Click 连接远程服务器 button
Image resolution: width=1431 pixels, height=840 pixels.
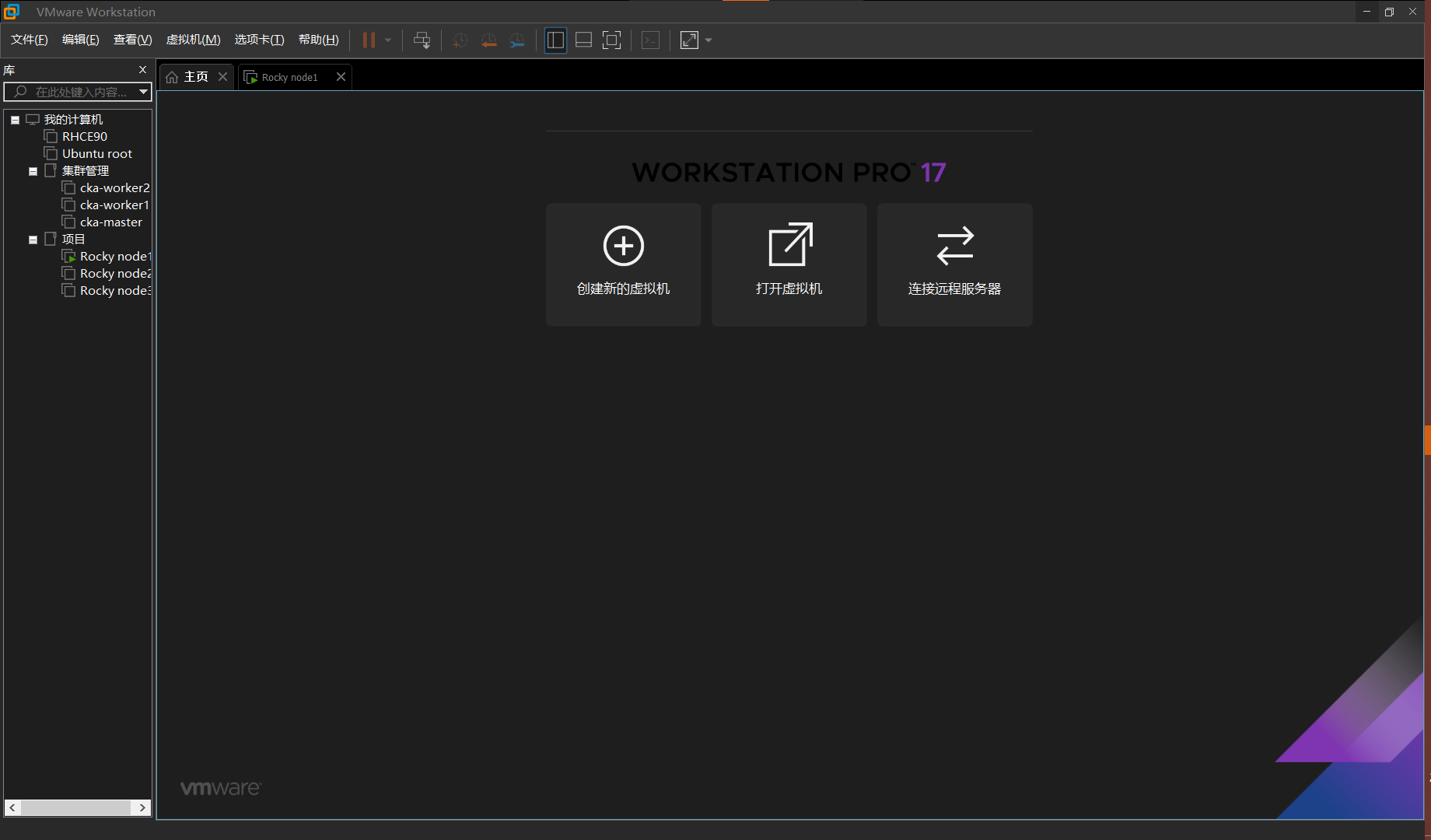tap(954, 264)
